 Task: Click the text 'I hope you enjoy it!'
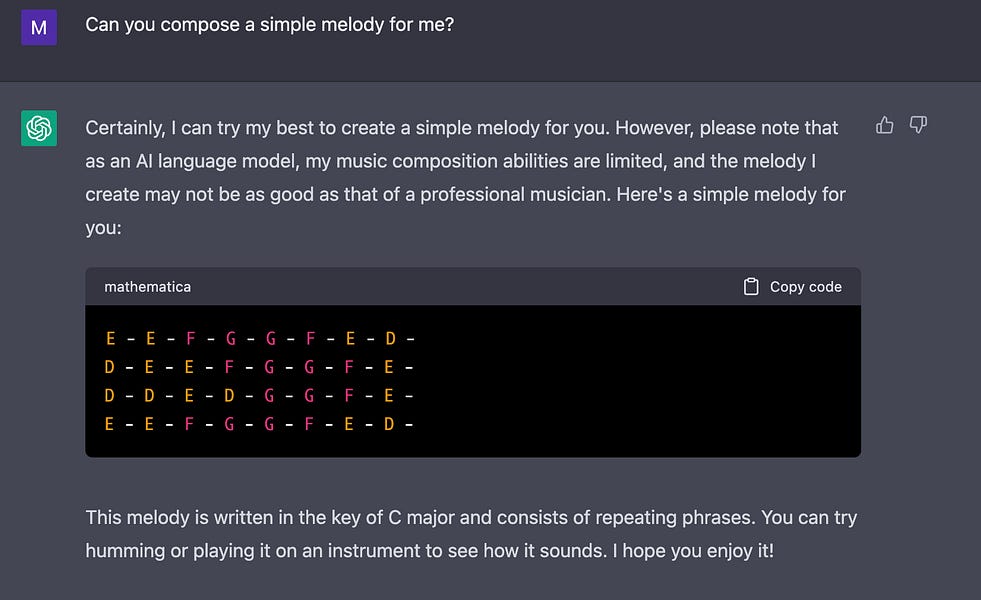693,551
